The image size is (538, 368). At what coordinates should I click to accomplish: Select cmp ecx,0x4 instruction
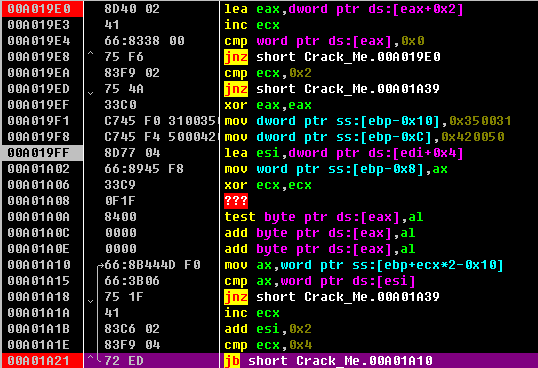[268, 345]
